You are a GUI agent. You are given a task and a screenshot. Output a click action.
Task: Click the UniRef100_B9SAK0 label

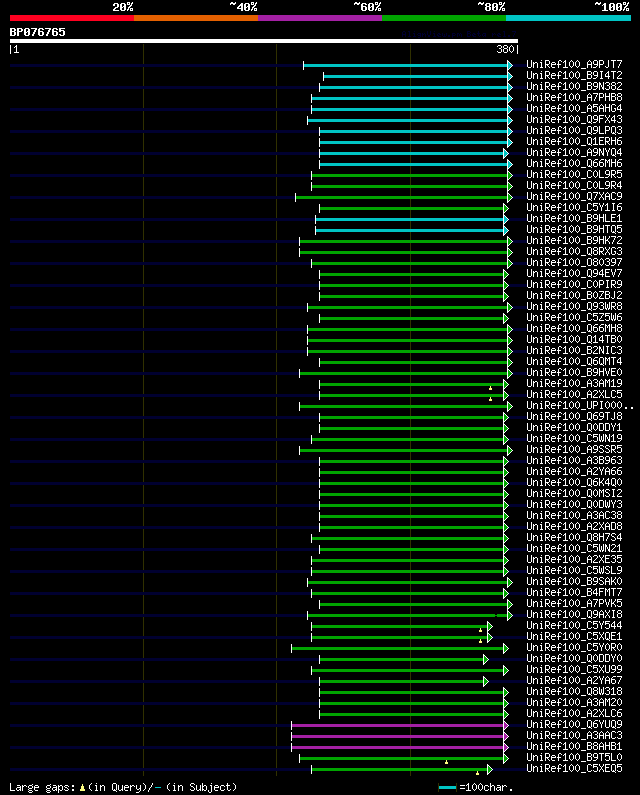click(574, 581)
